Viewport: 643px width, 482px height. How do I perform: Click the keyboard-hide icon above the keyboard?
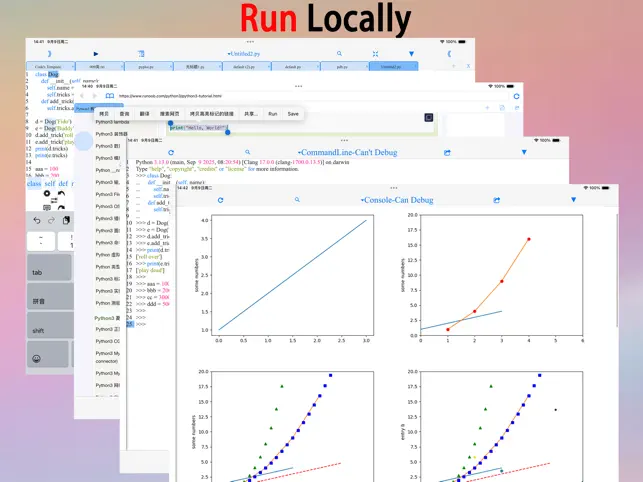point(47,208)
